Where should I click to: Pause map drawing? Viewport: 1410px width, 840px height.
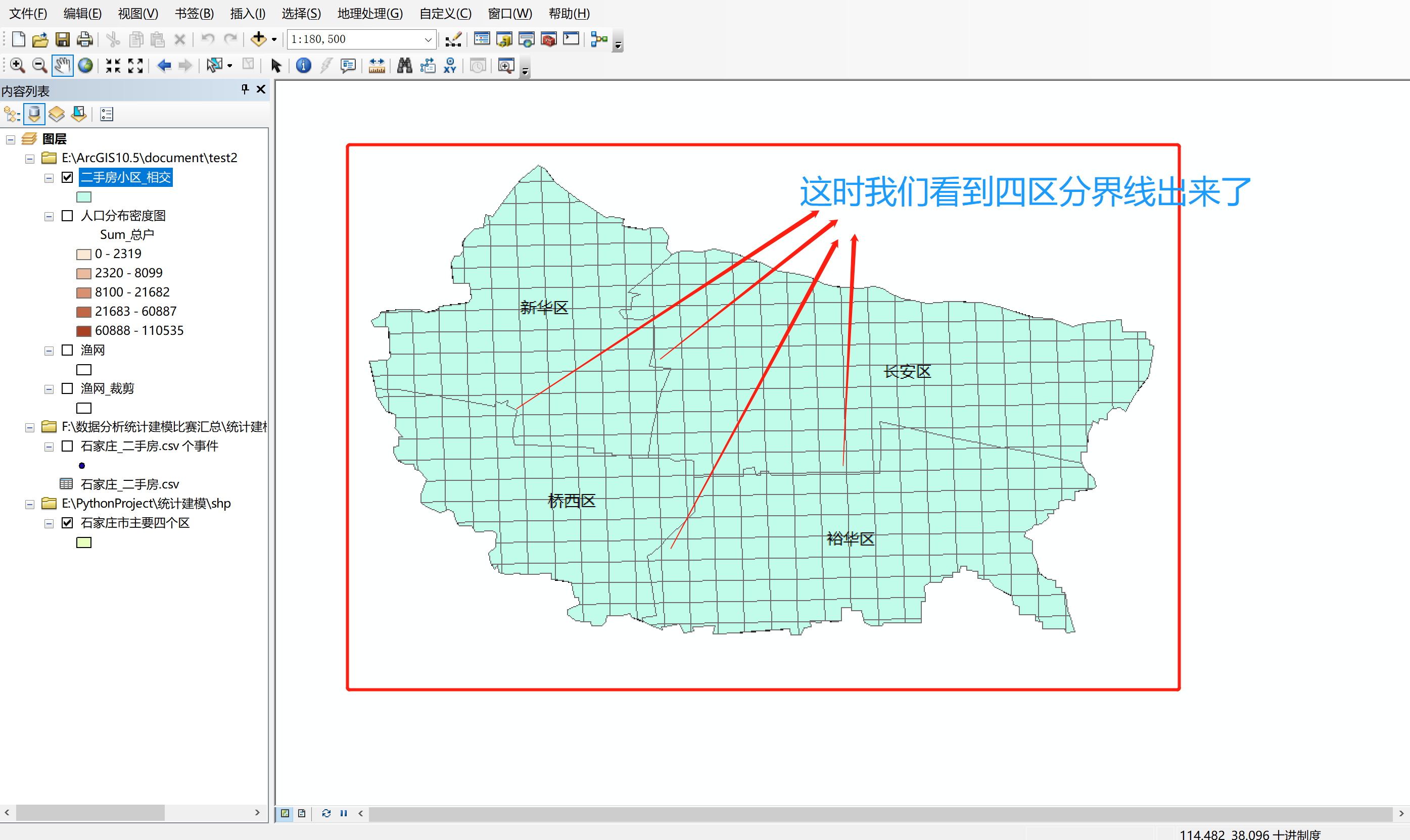click(x=344, y=813)
